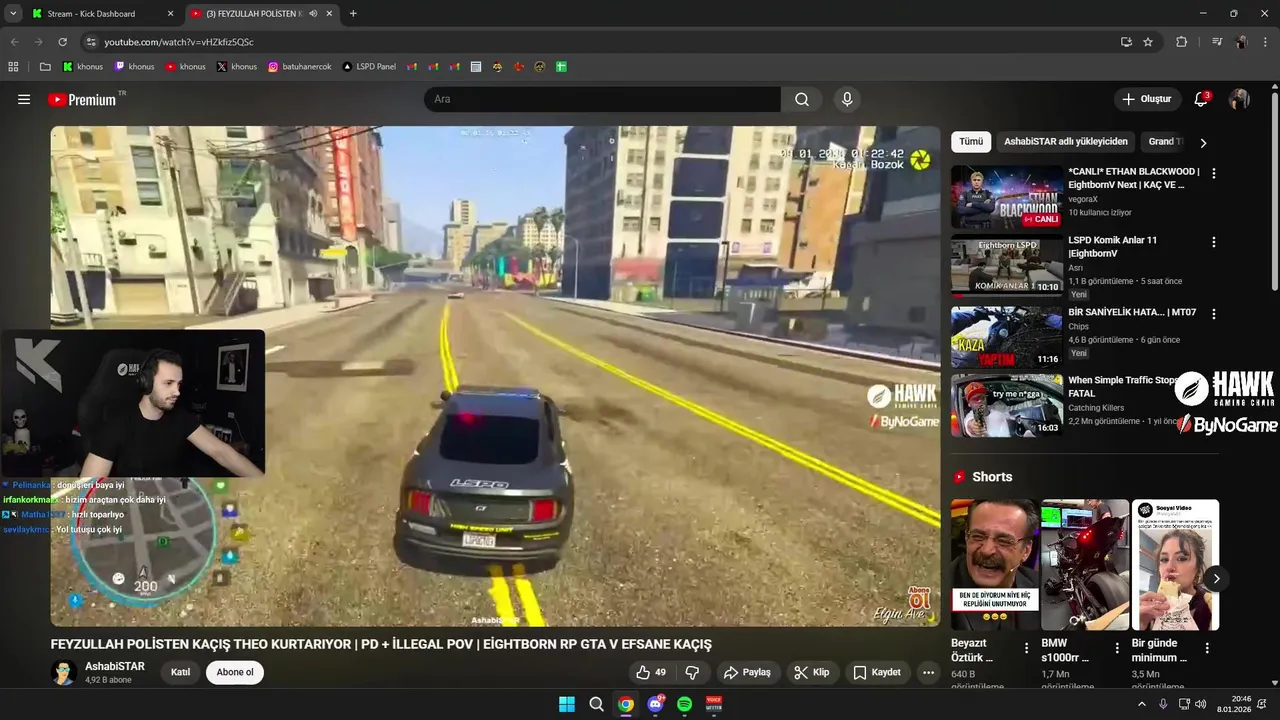Open YouTube notifications bell

pyautogui.click(x=1201, y=99)
